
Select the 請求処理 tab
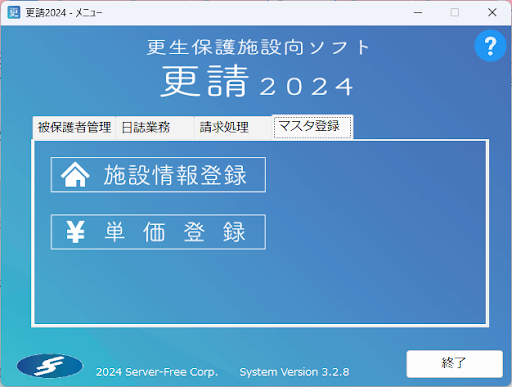coord(233,127)
